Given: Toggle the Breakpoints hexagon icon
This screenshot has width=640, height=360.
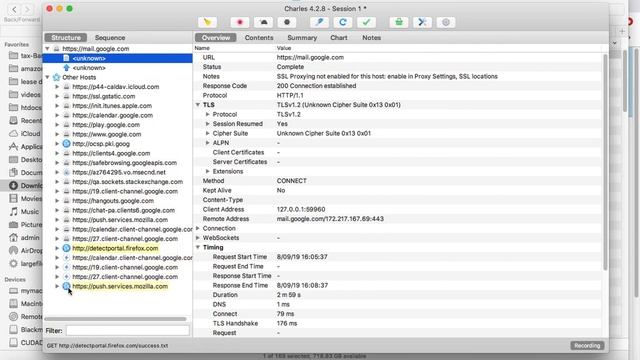Looking at the screenshot, I should [287, 22].
